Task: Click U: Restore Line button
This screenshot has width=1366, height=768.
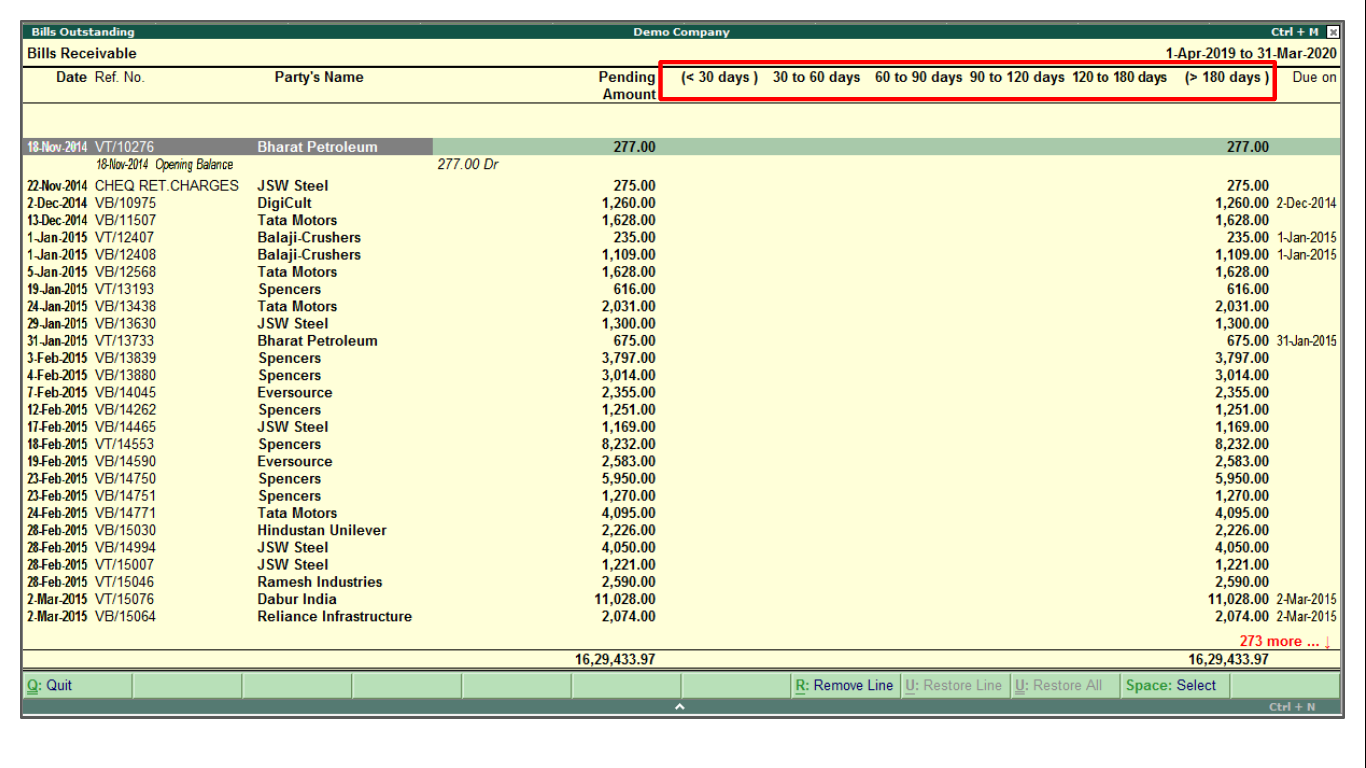Action: pyautogui.click(x=954, y=686)
